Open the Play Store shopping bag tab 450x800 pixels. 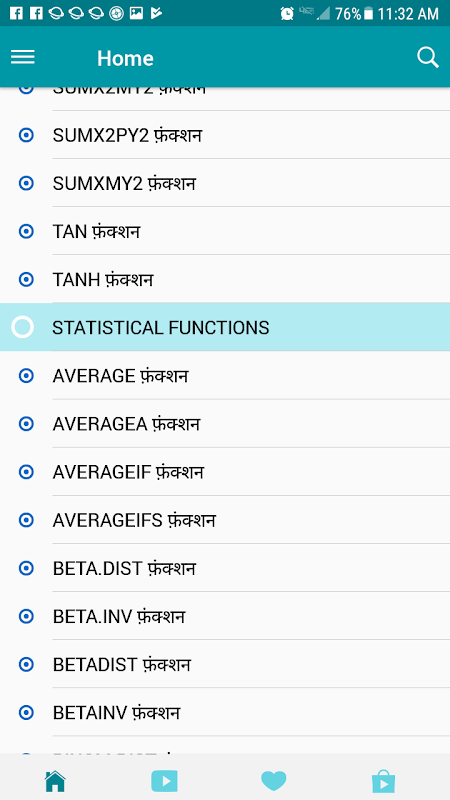(383, 781)
